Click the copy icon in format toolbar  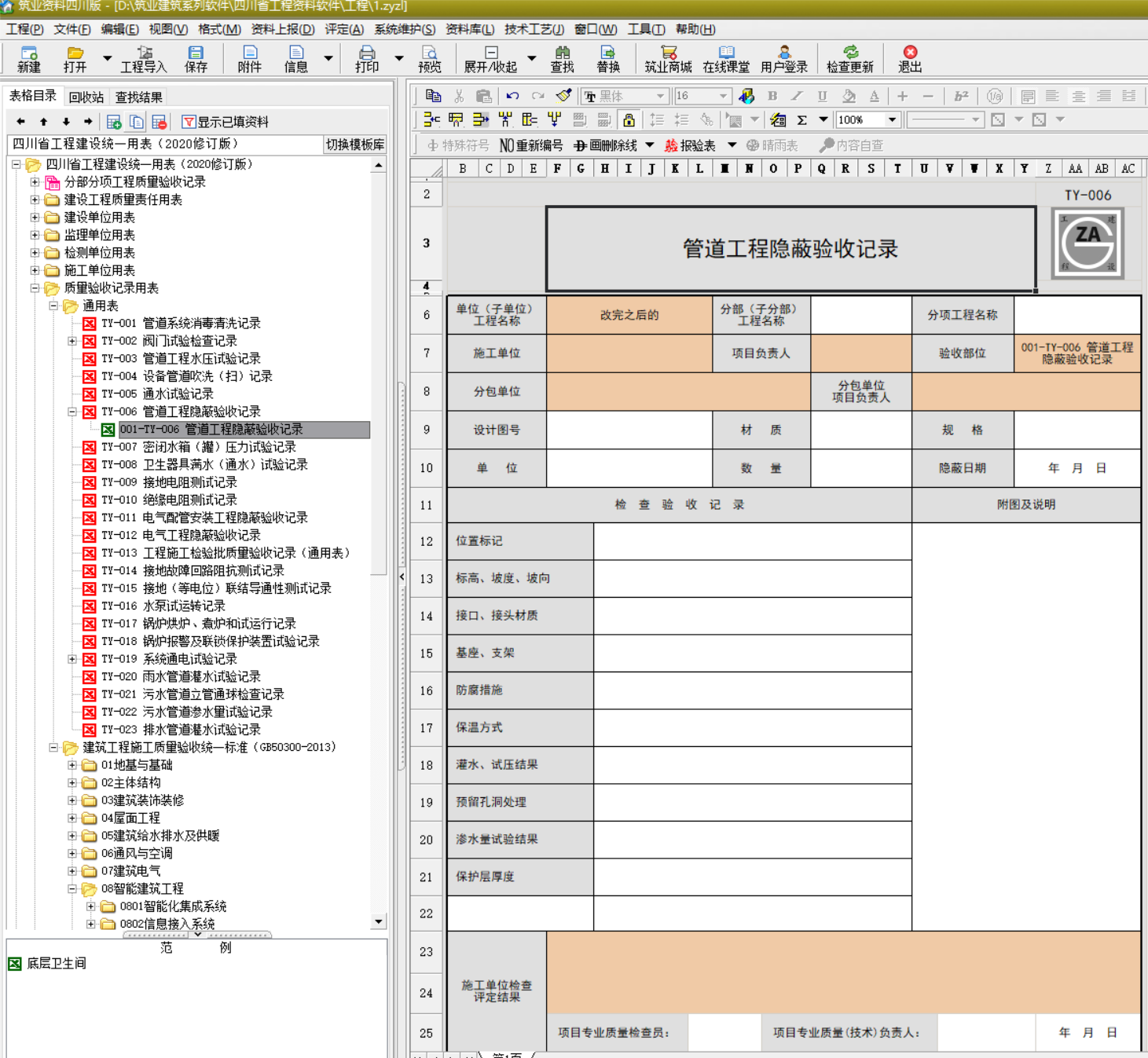[x=433, y=96]
